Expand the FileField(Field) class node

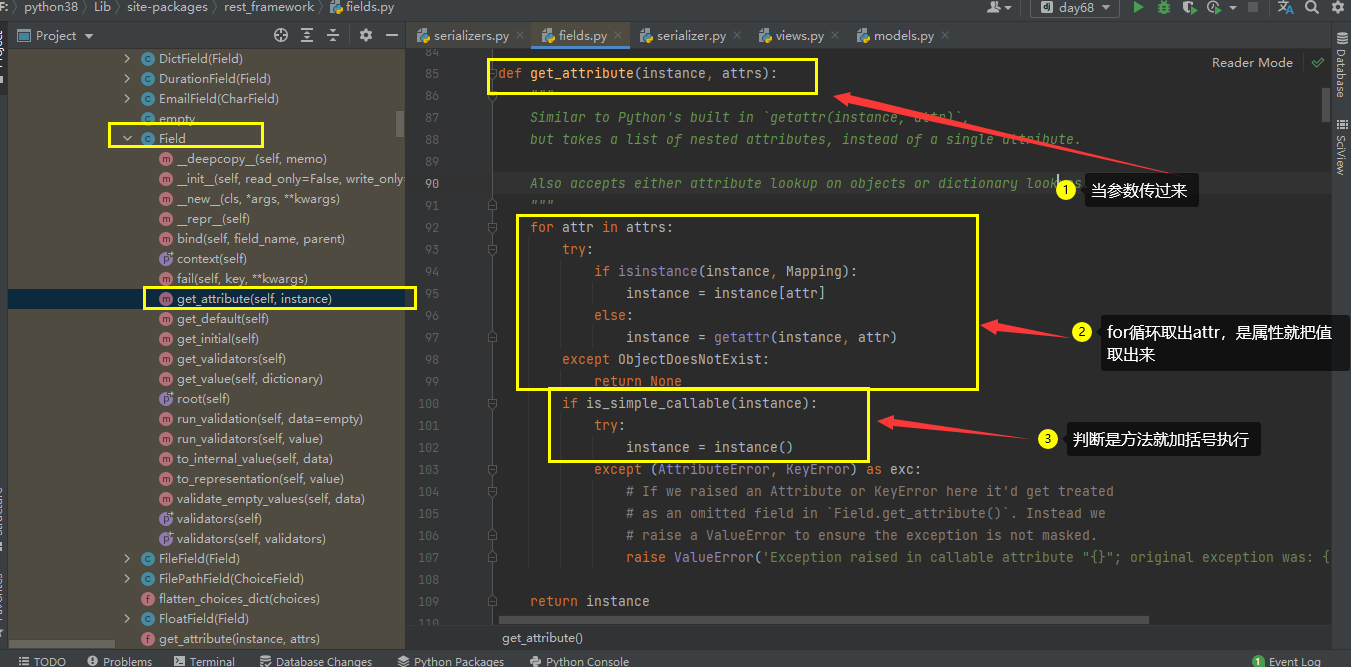[x=127, y=559]
